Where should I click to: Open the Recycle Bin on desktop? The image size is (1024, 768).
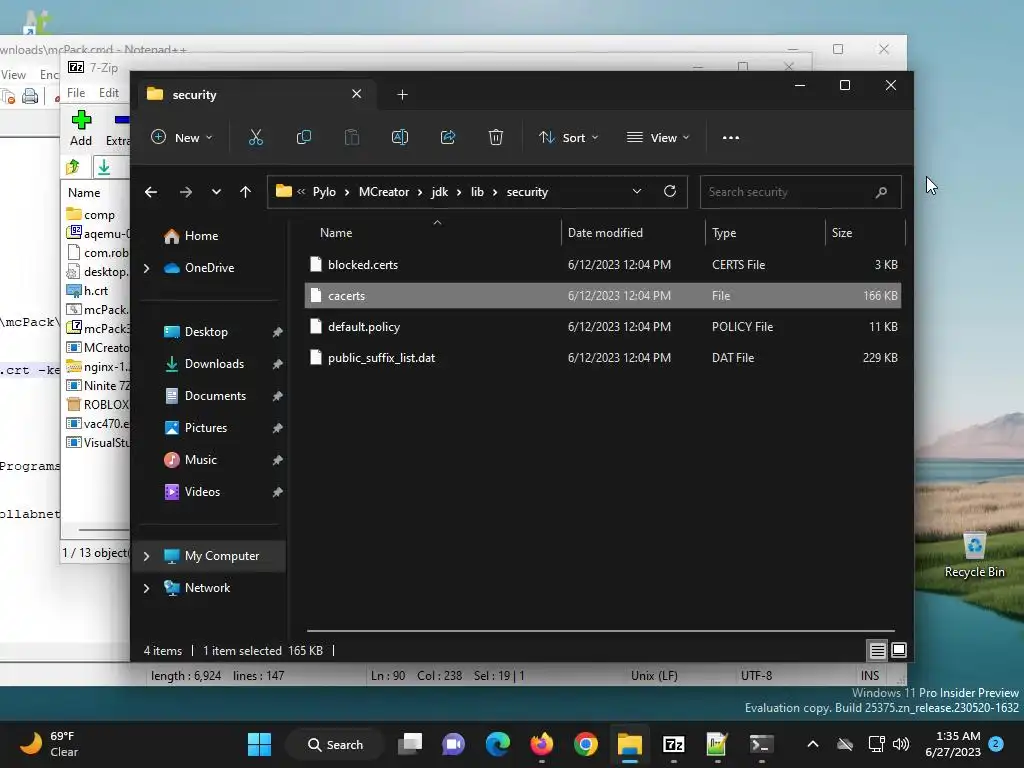pos(974,555)
